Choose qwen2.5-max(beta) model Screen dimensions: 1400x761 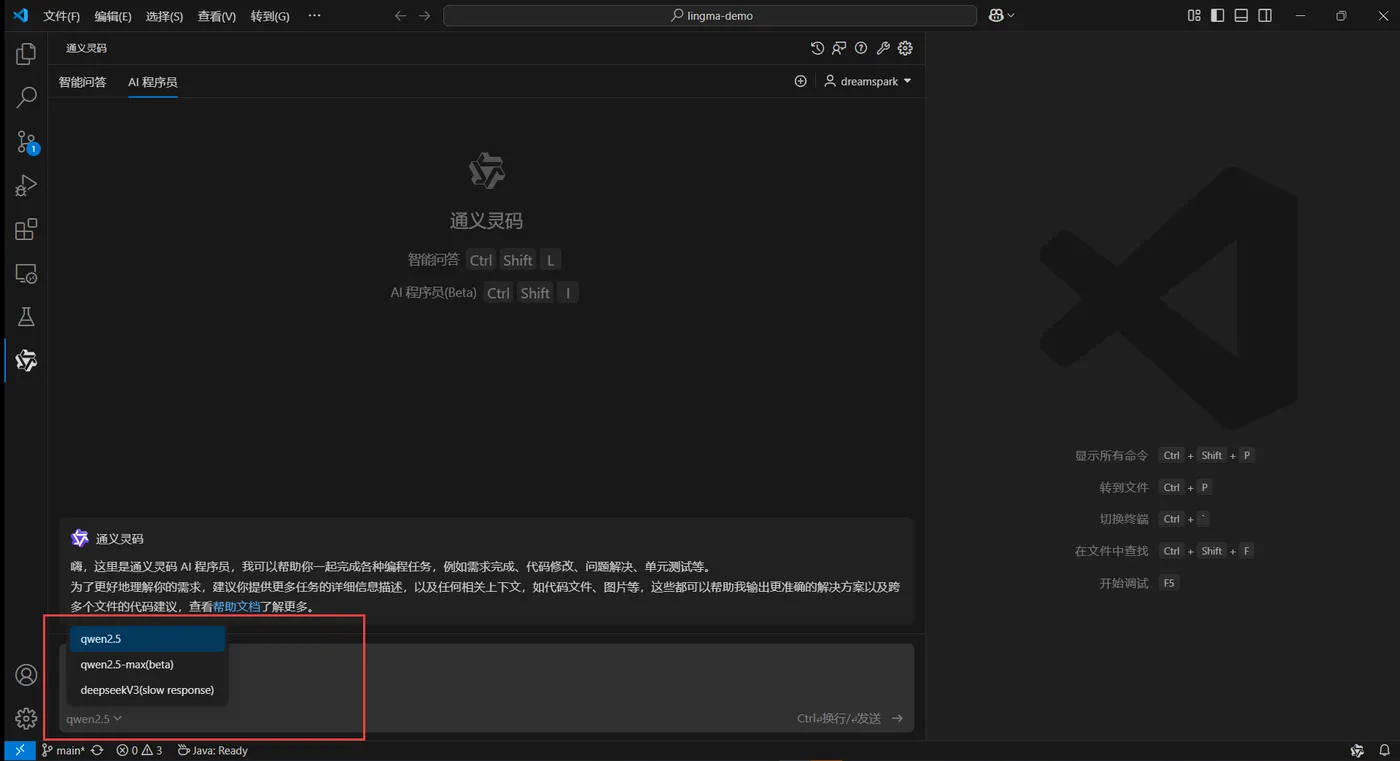pyautogui.click(x=148, y=664)
